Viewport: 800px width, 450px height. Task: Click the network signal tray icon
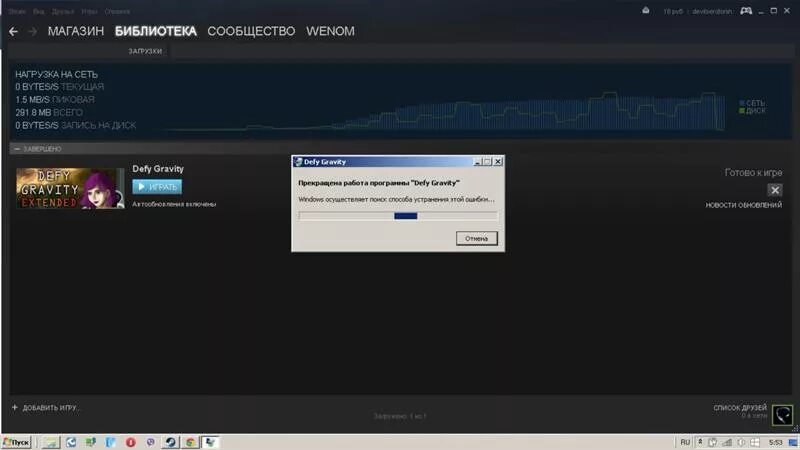pyautogui.click(x=727, y=442)
